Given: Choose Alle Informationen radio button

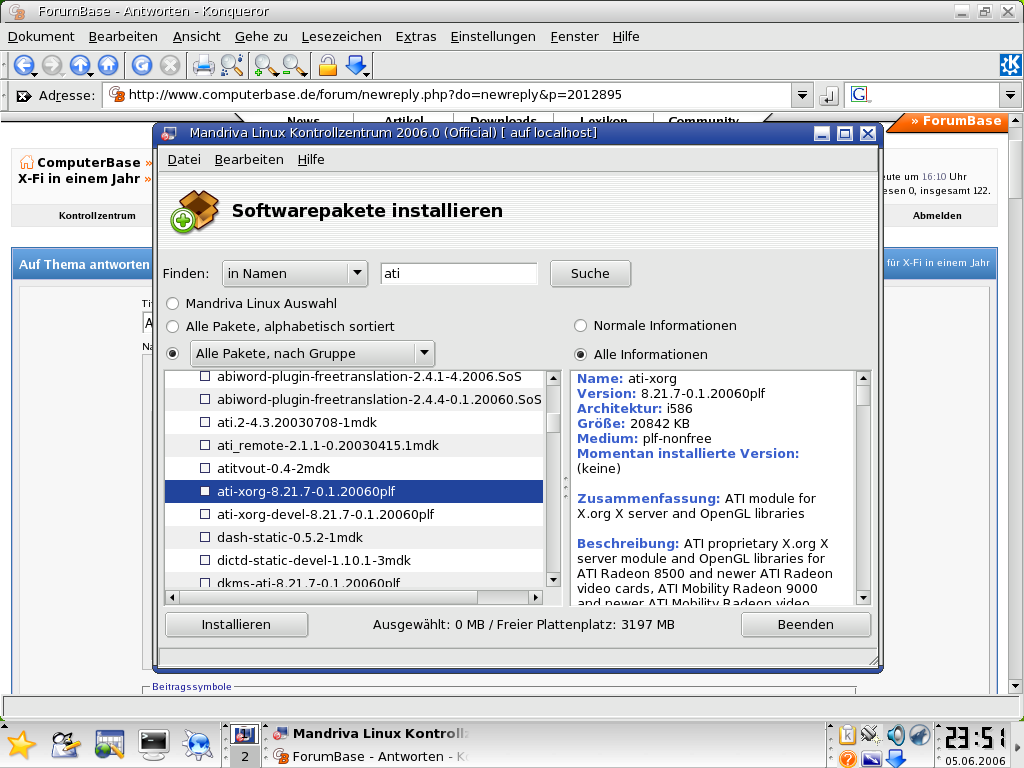Looking at the screenshot, I should (580, 355).
